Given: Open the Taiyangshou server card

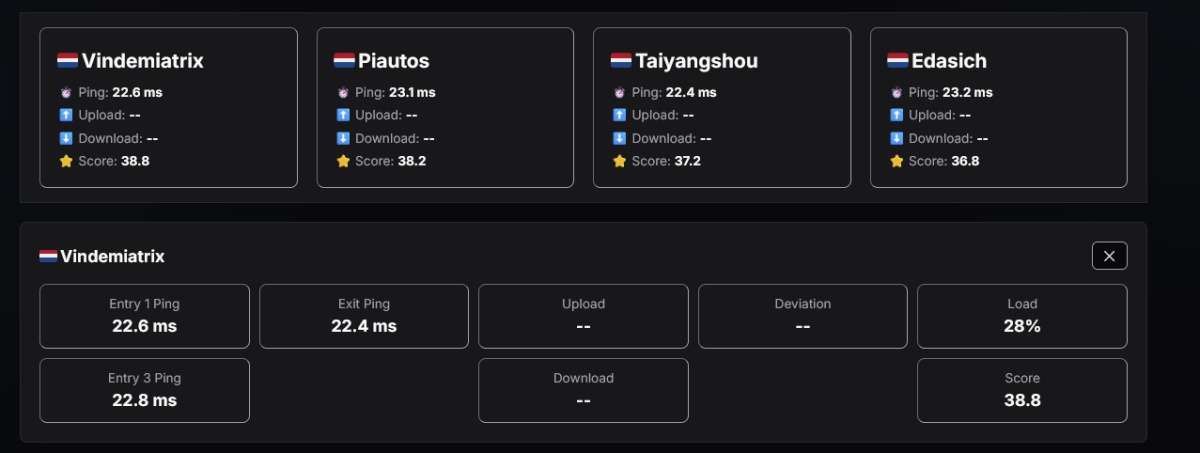Looking at the screenshot, I should click(x=722, y=107).
